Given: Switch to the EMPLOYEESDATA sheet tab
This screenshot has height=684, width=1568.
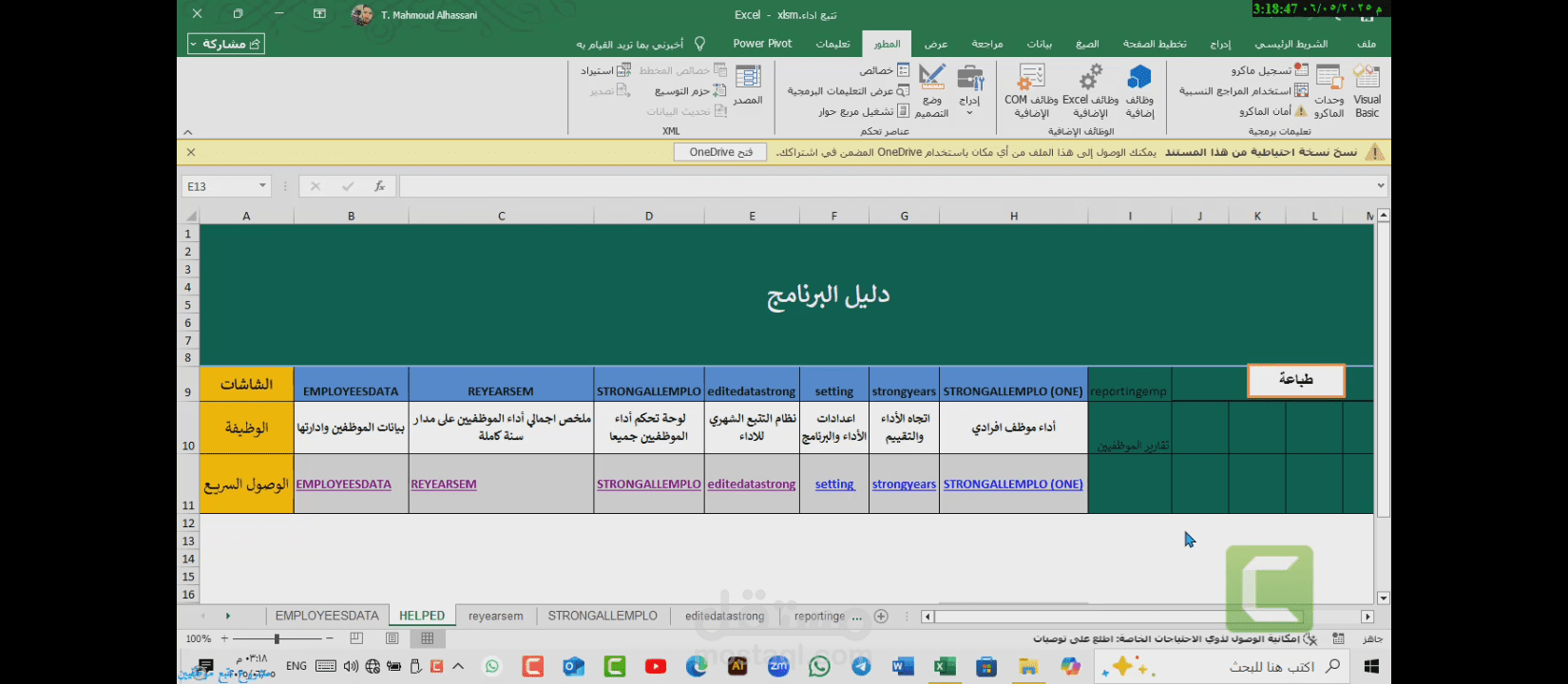Looking at the screenshot, I should point(327,616).
